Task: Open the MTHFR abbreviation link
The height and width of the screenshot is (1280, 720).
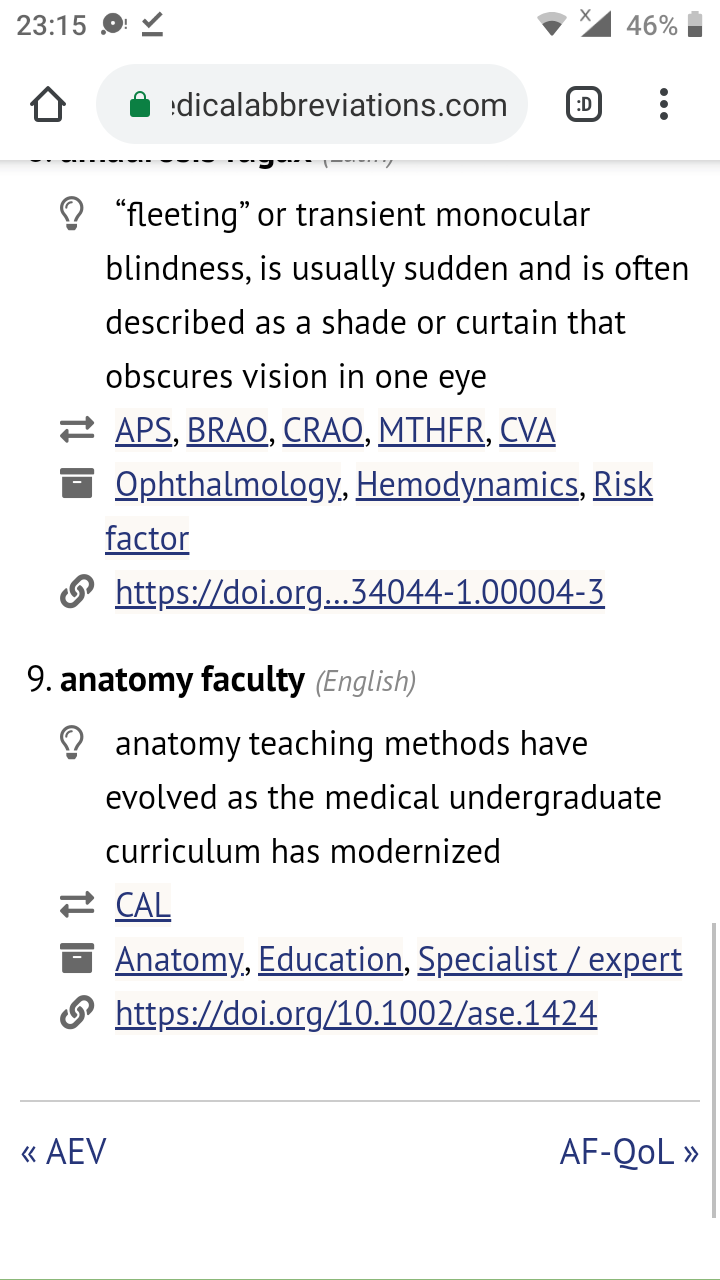Action: [x=432, y=430]
